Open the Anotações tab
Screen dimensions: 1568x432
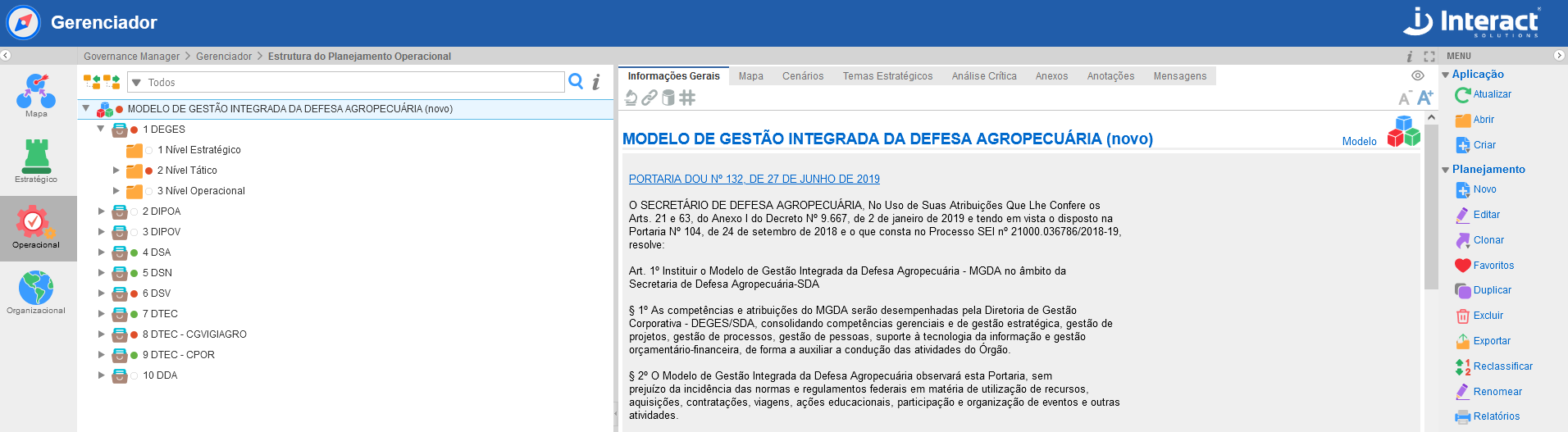click(x=1111, y=76)
